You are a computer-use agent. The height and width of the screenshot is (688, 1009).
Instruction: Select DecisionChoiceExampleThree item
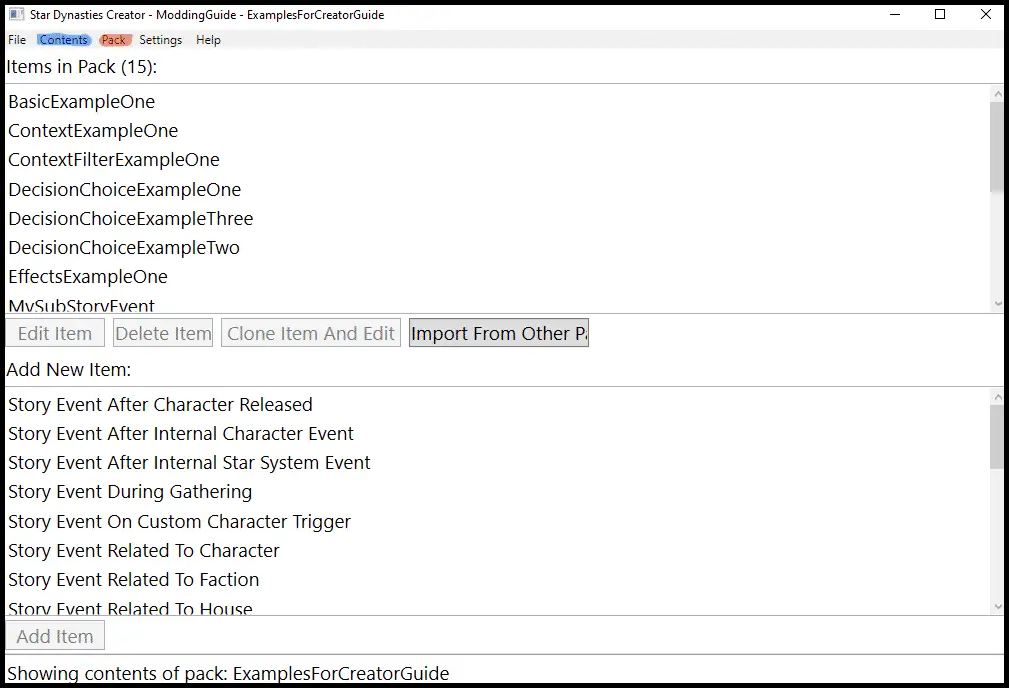point(497,218)
